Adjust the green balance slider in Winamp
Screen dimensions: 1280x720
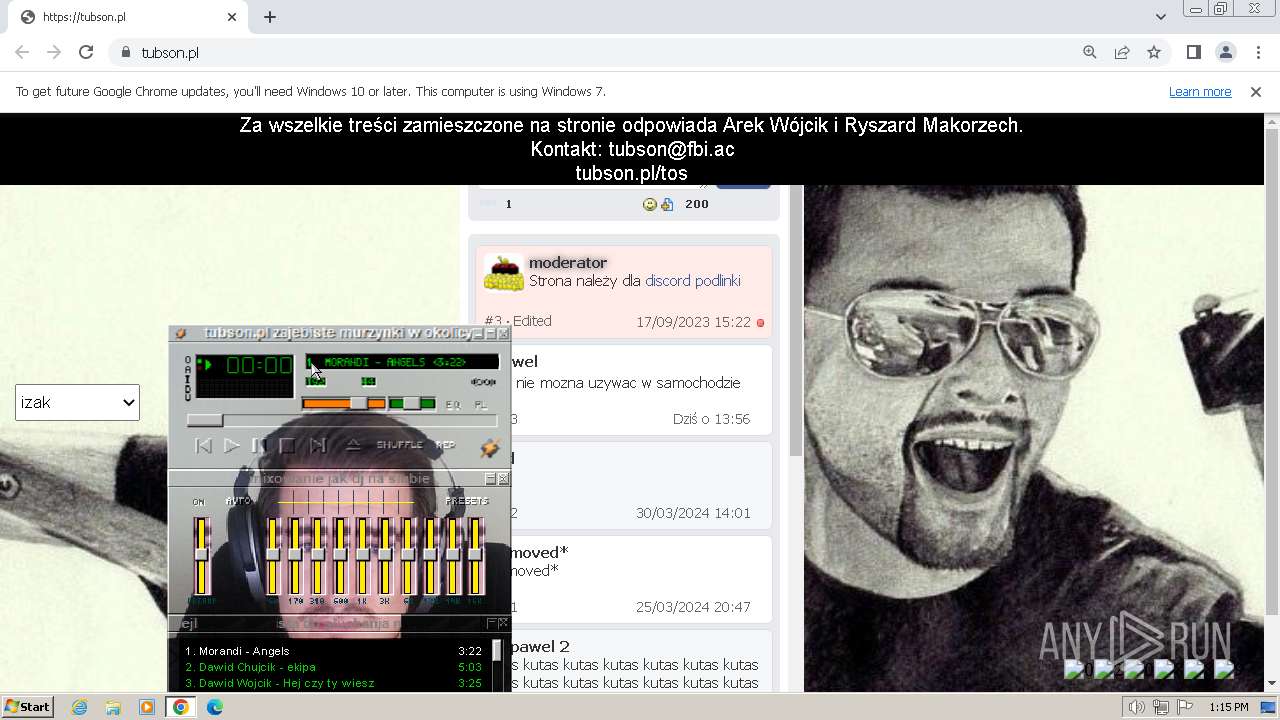click(x=412, y=403)
